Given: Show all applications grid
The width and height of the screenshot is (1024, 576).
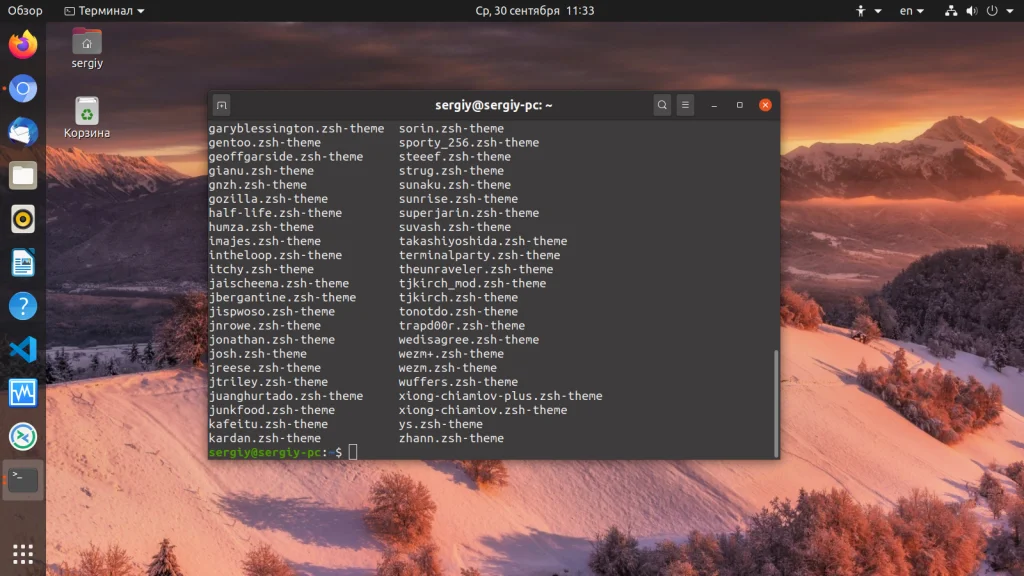Looking at the screenshot, I should (23, 554).
